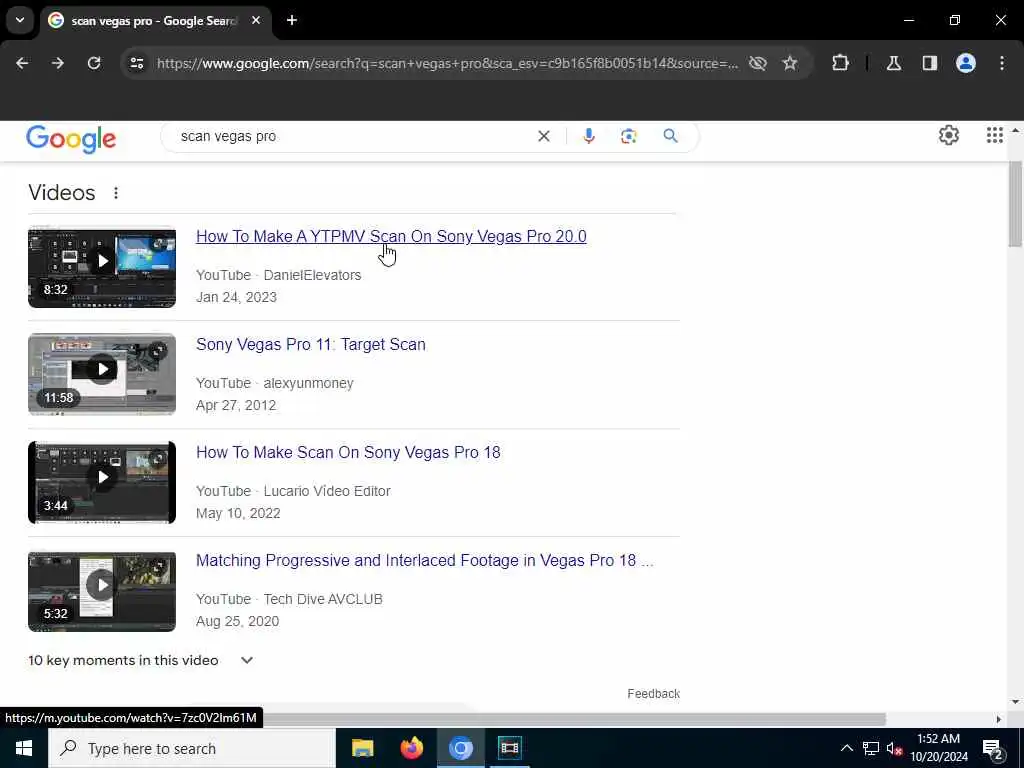Start voice search with microphone icon
This screenshot has height=768, width=1024.
coord(588,136)
